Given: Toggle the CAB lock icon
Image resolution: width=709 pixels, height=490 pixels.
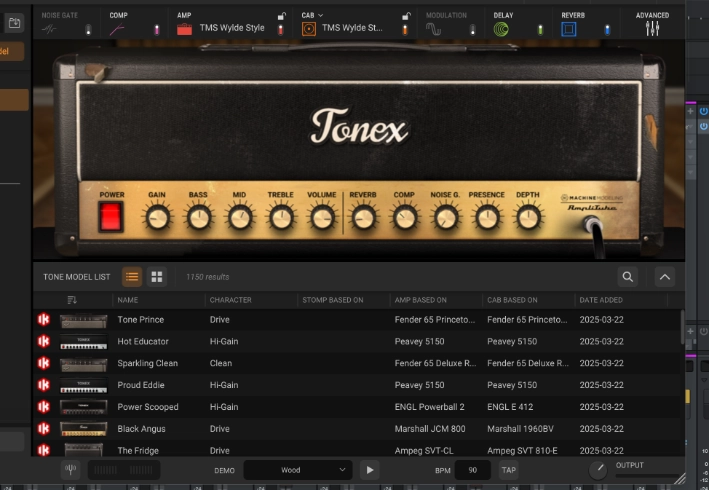Looking at the screenshot, I should click(x=406, y=16).
